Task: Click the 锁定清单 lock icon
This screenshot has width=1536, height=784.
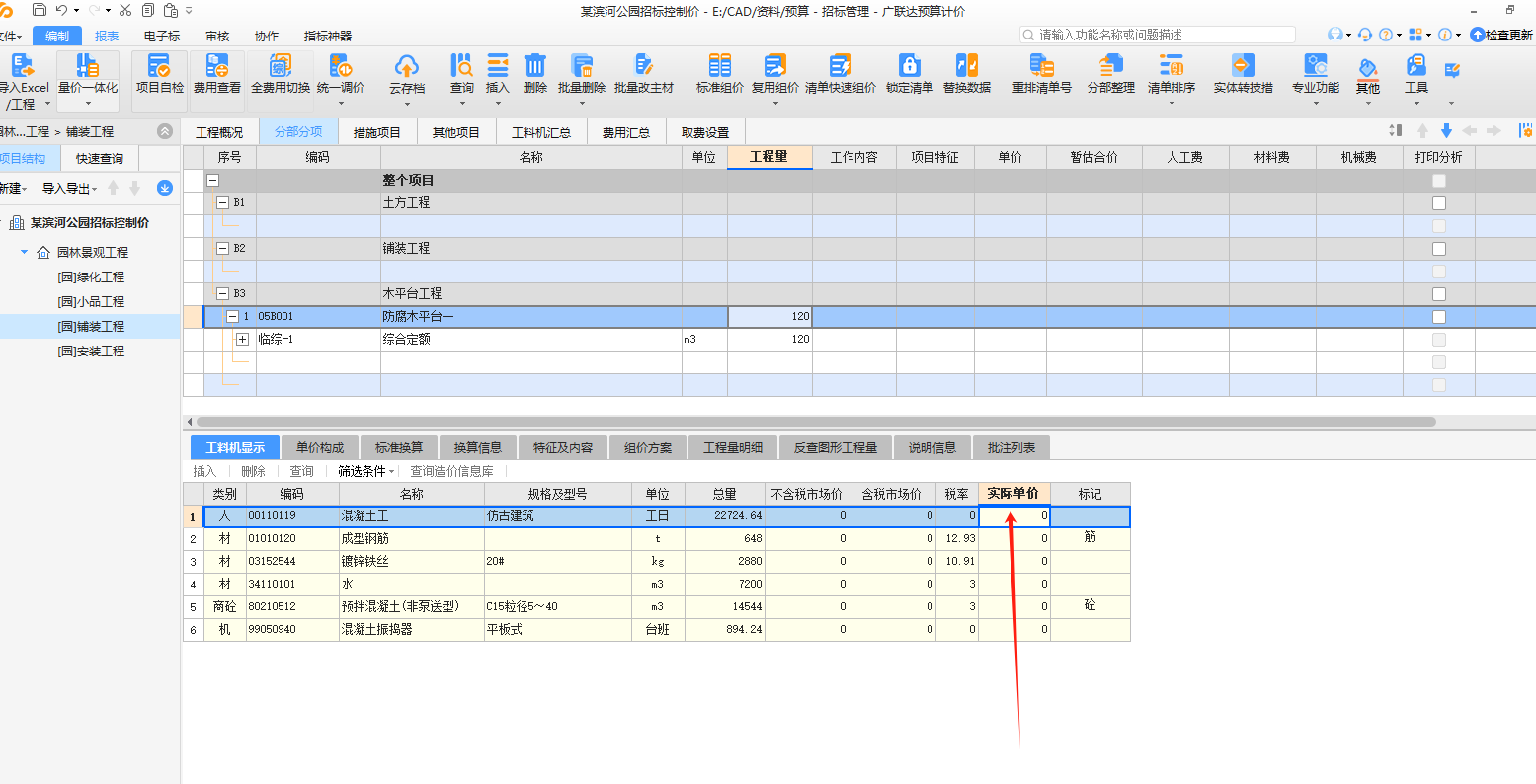Action: click(909, 66)
